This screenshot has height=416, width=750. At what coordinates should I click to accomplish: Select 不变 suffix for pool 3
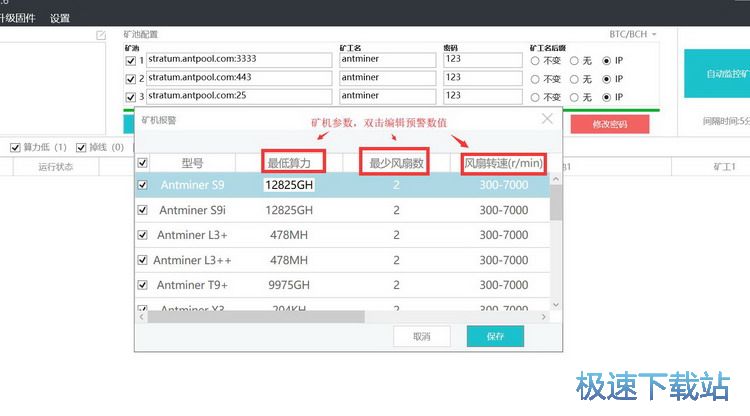535,97
